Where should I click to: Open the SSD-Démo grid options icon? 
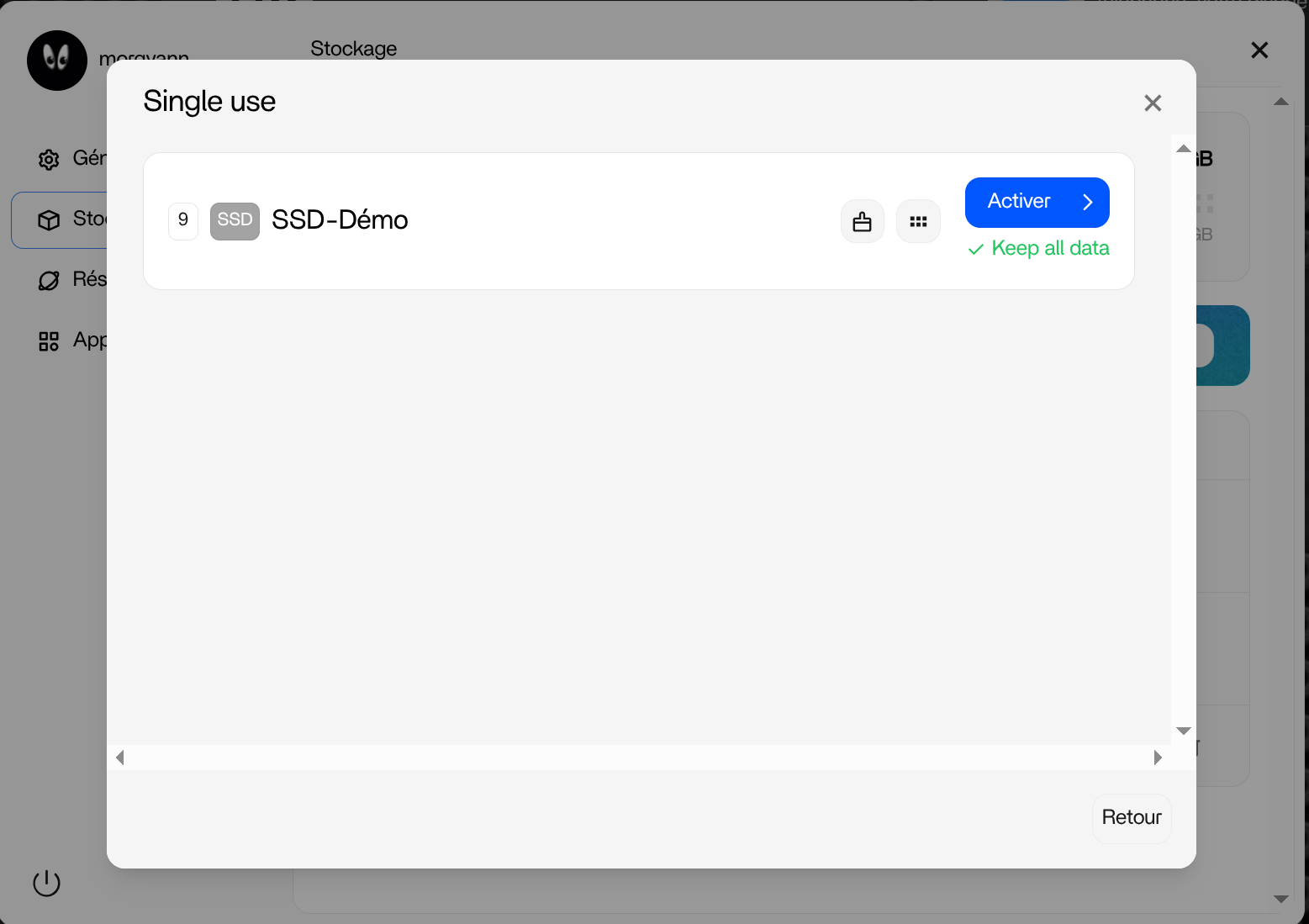click(x=918, y=222)
